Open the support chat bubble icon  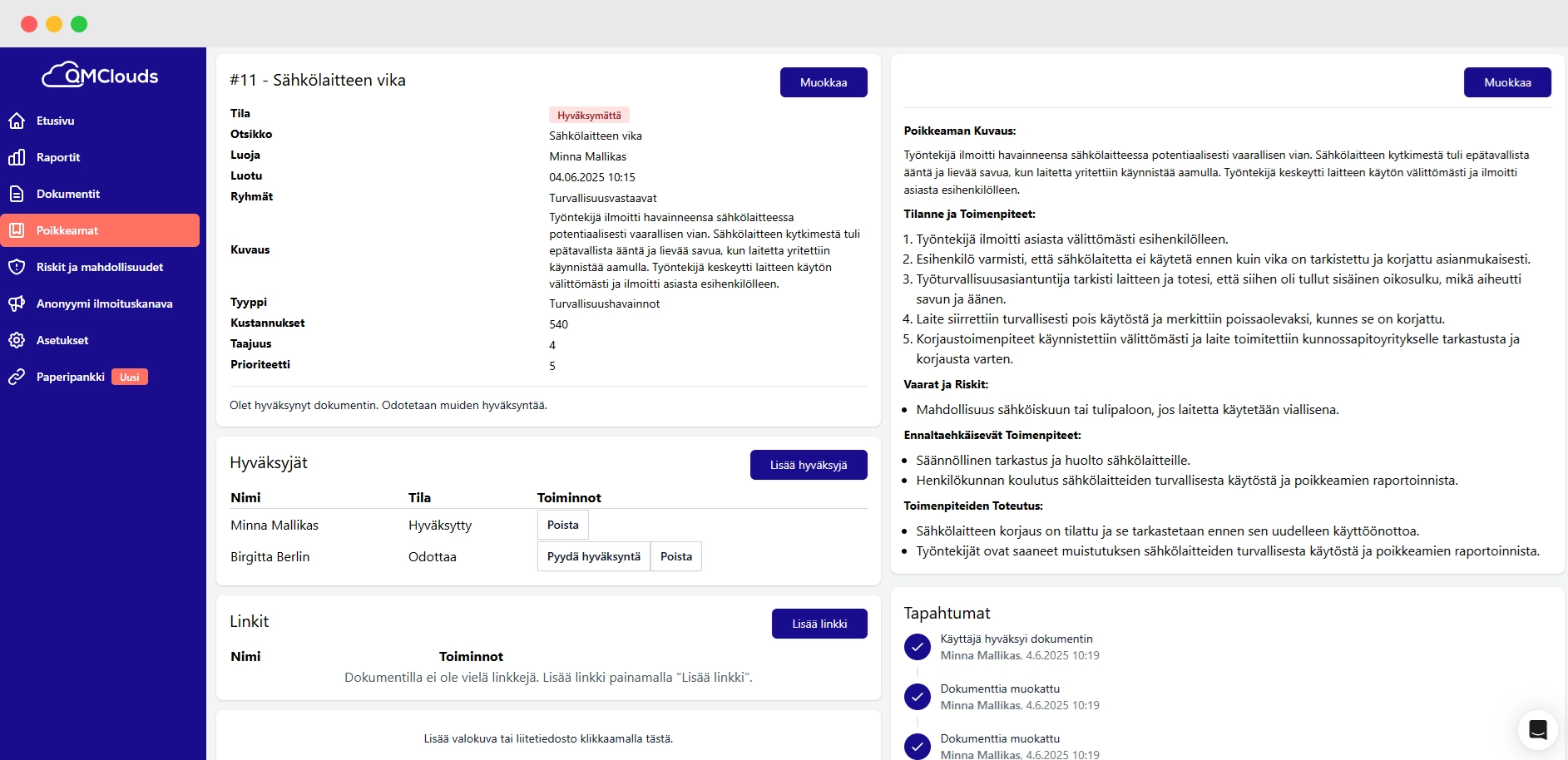click(1538, 728)
